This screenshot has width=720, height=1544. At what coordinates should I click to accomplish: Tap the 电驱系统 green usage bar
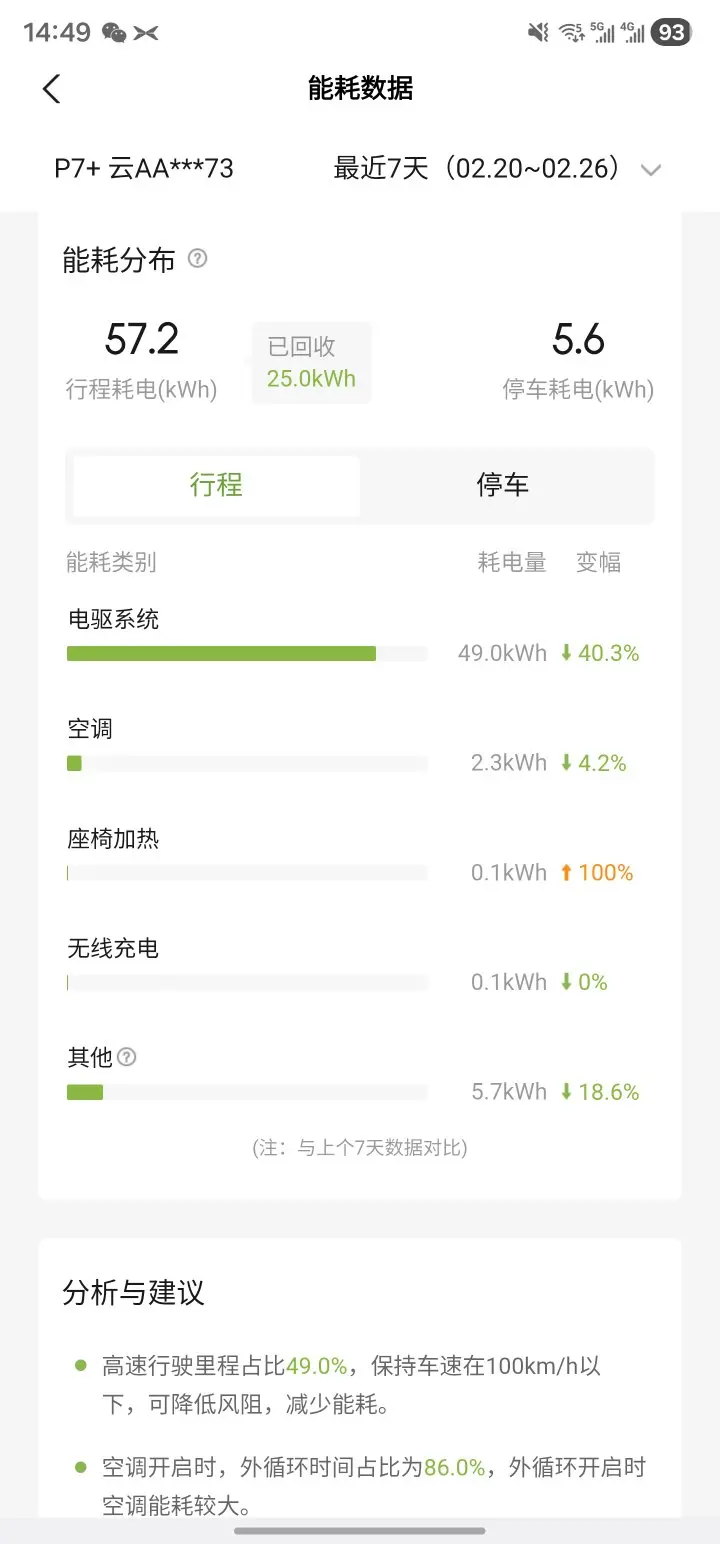221,654
